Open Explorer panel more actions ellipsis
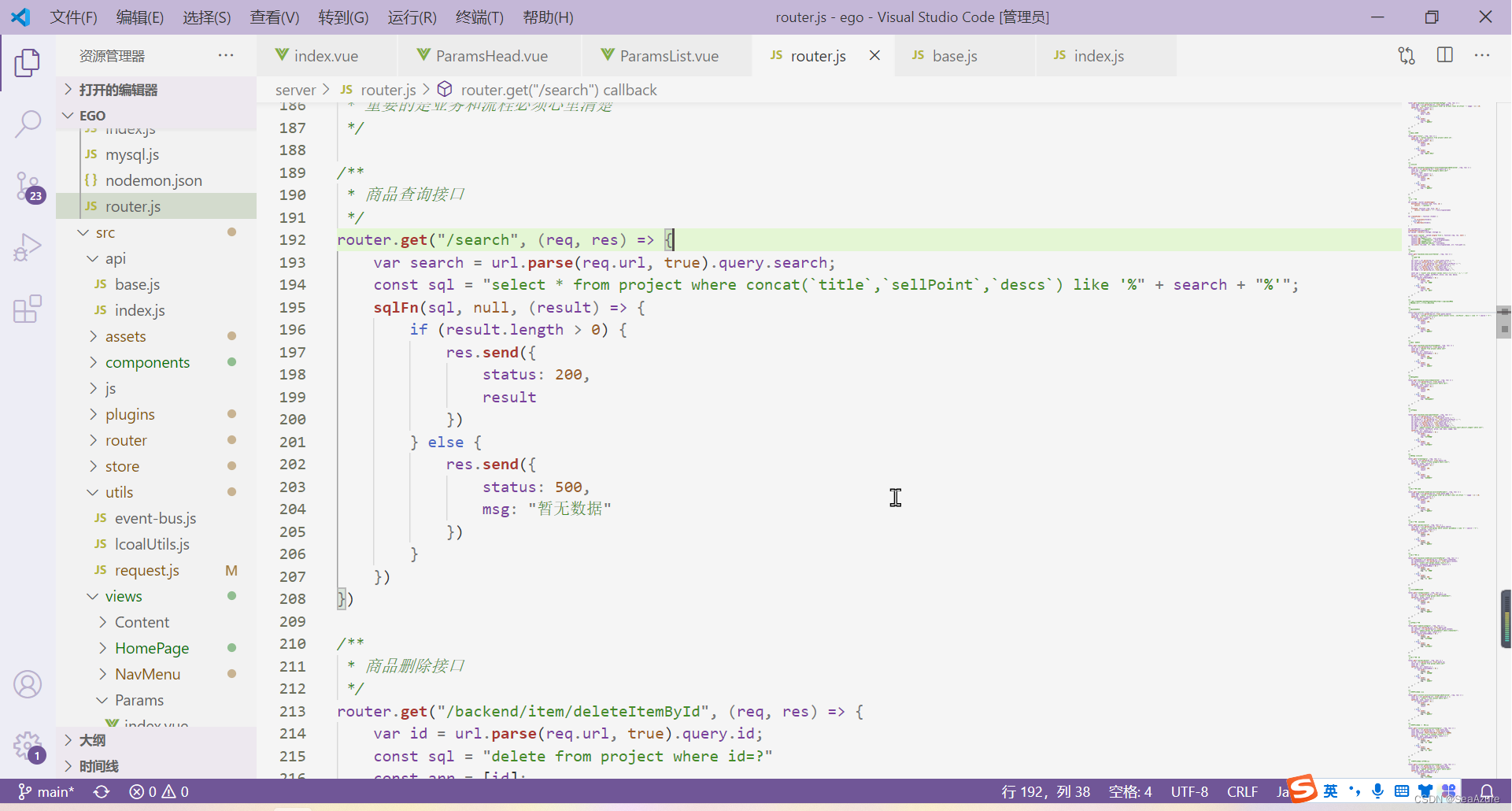Image resolution: width=1512 pixels, height=811 pixels. (226, 55)
